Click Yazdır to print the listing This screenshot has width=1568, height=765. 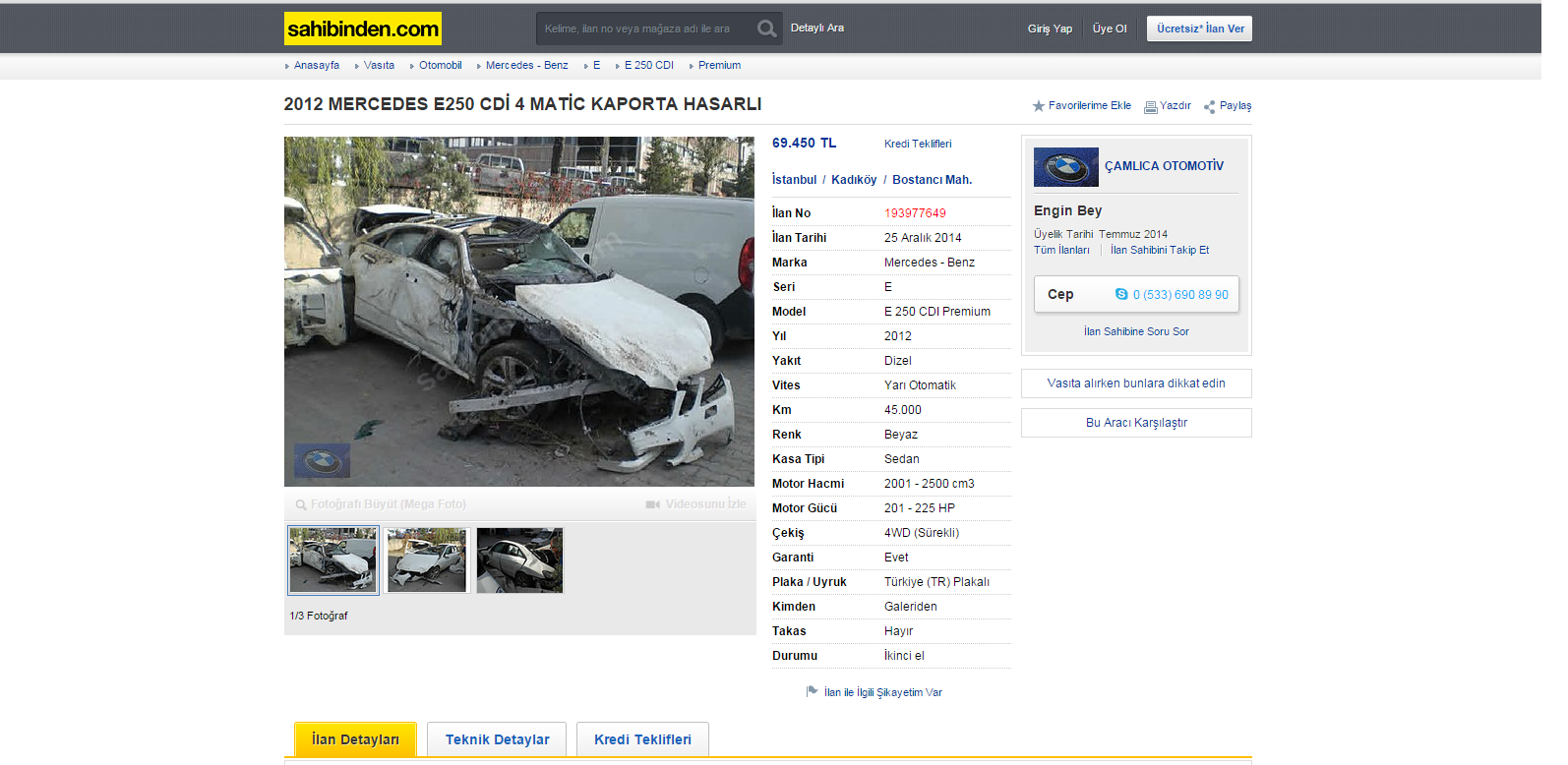[x=1175, y=105]
